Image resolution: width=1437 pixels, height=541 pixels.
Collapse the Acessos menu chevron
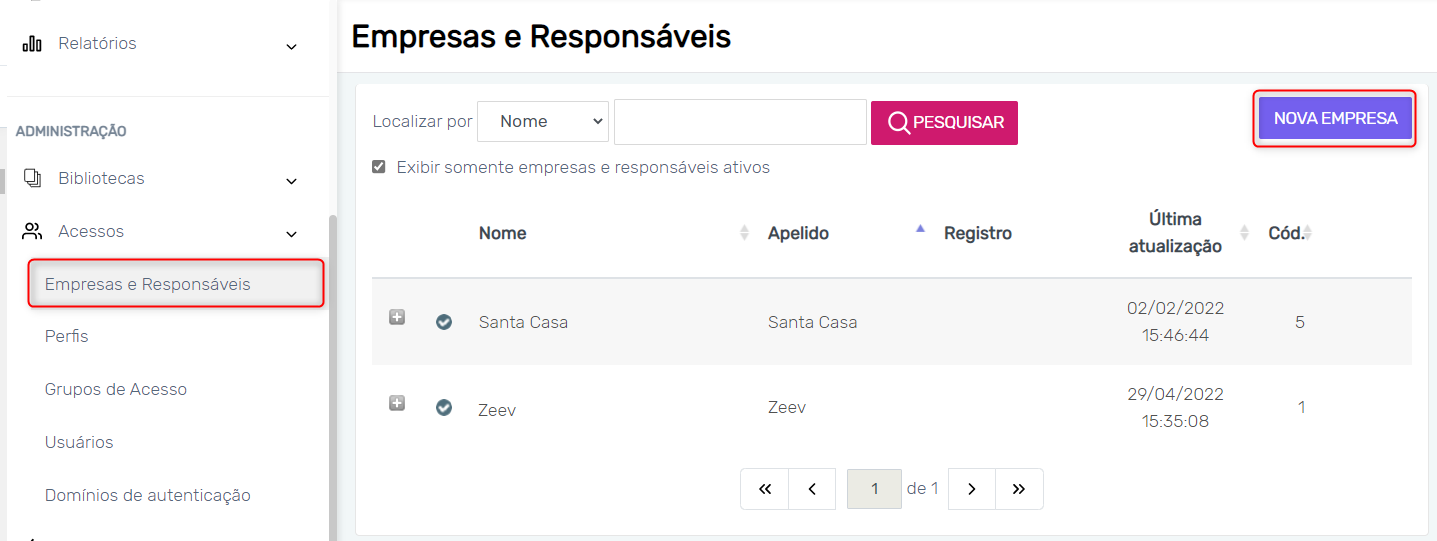291,234
